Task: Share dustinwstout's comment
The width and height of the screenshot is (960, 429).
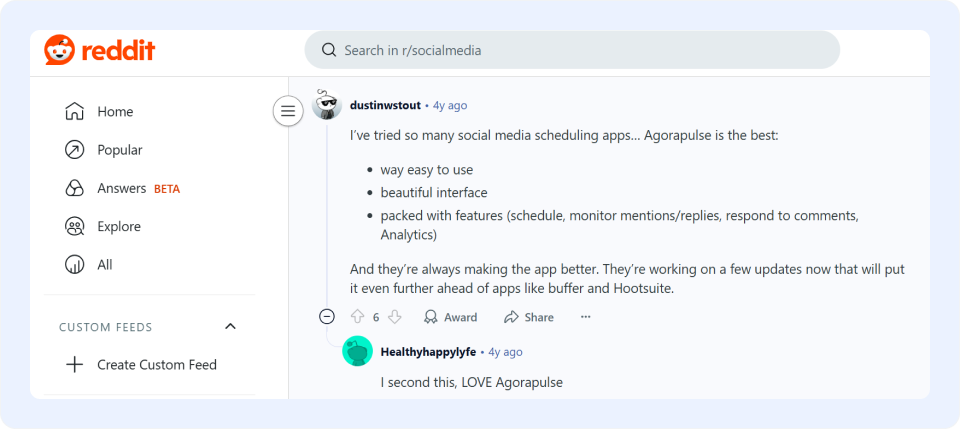Action: pyautogui.click(x=528, y=317)
